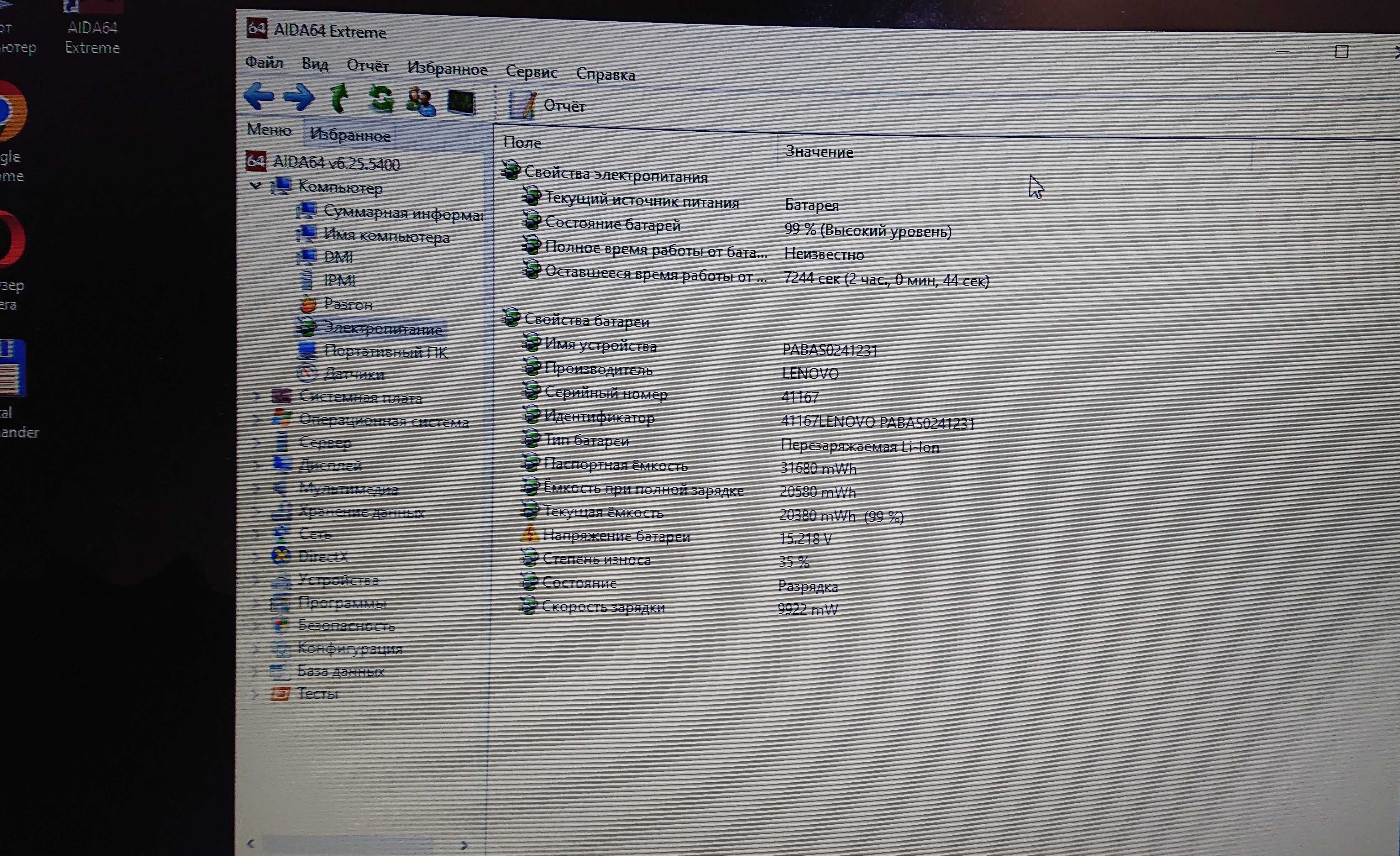Switch to the Меню tab
The image size is (1400, 856).
click(x=269, y=130)
